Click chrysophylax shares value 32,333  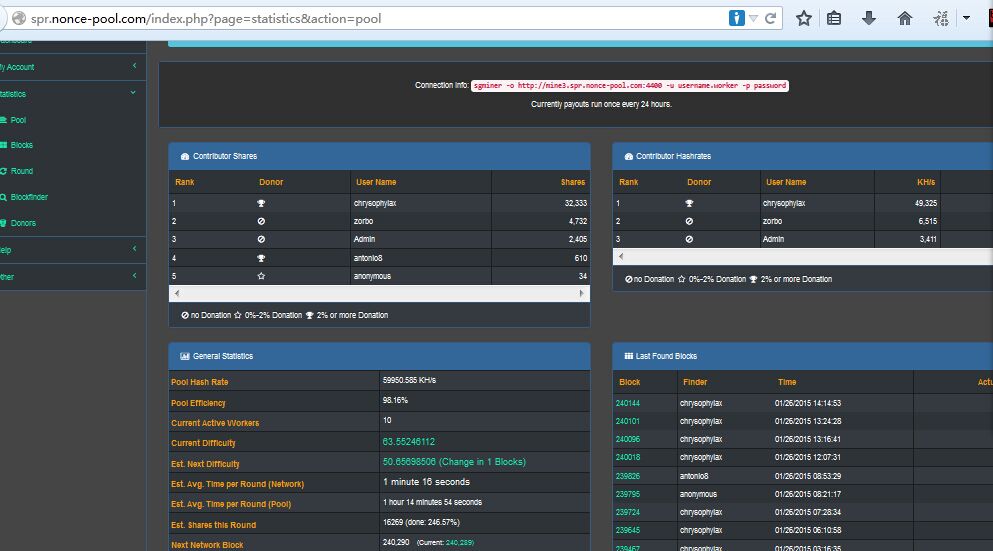576,203
